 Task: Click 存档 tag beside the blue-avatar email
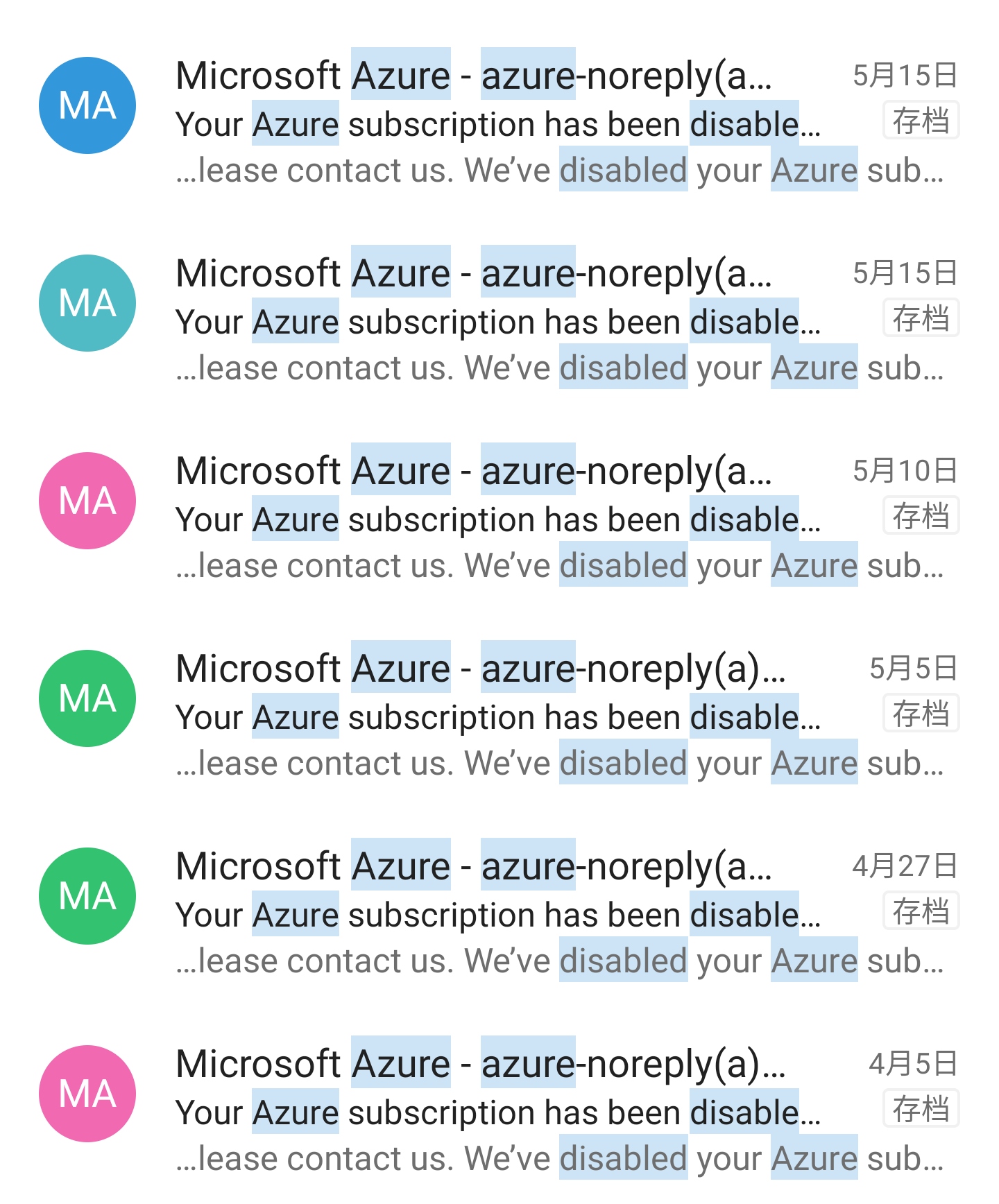point(921,121)
